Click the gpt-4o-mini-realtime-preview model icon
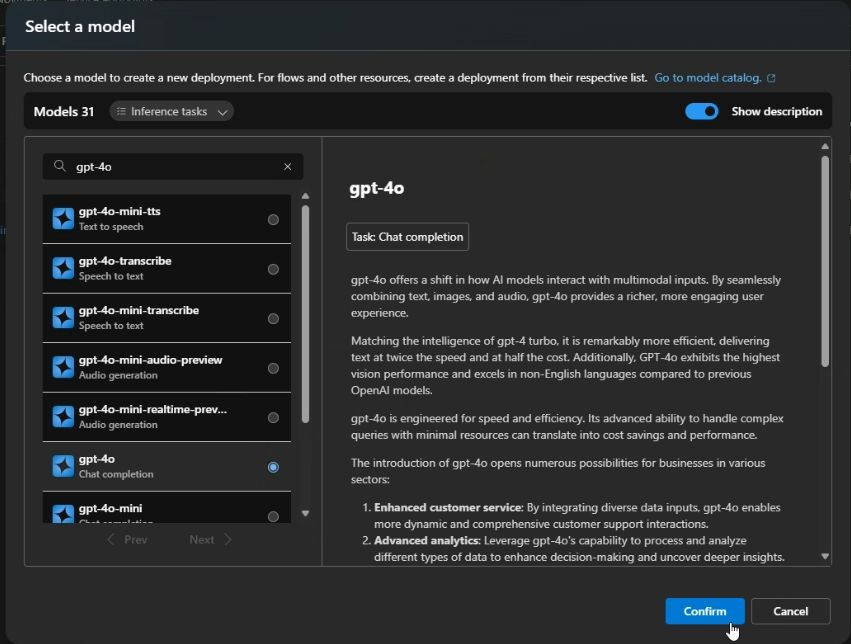 coord(64,417)
